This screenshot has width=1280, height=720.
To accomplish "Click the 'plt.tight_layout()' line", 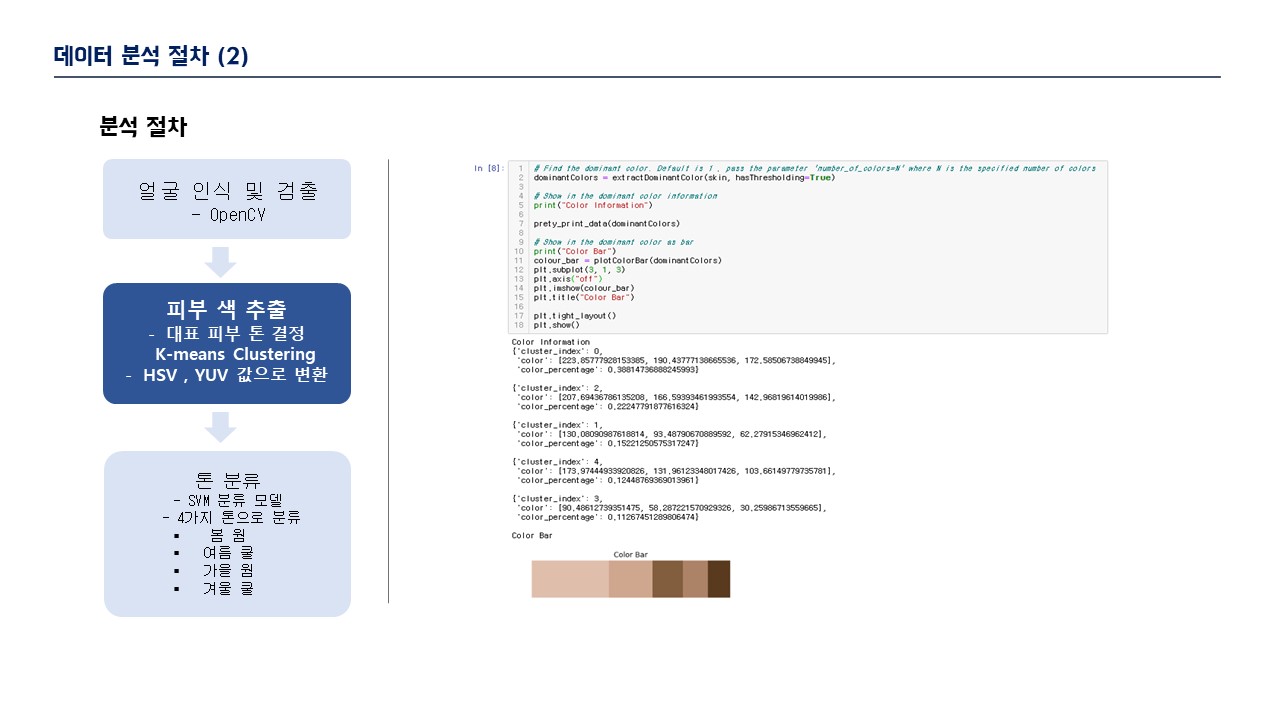I will click(575, 316).
